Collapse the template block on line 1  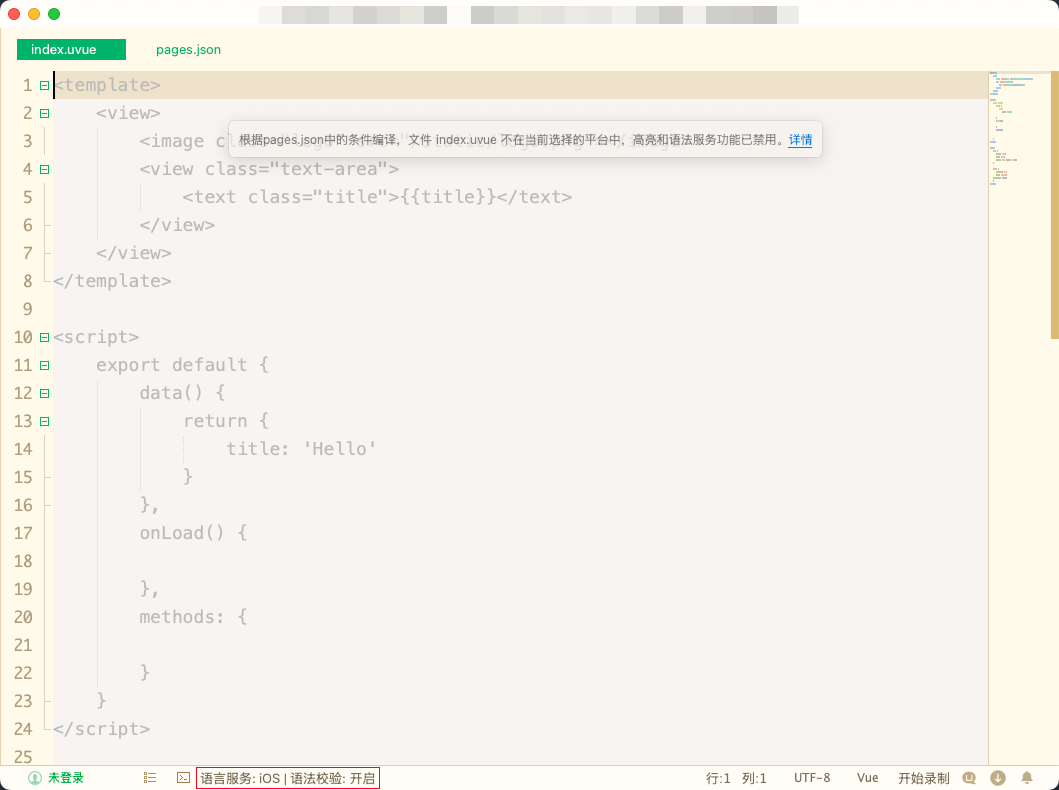tap(45, 86)
